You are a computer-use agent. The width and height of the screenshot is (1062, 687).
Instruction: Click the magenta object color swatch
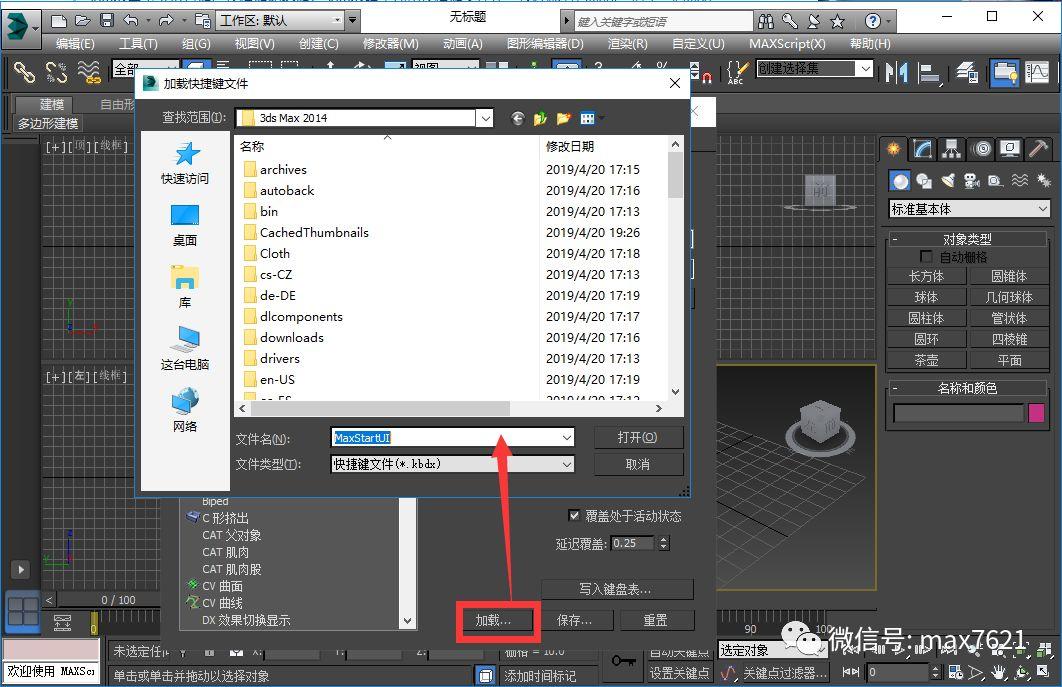[1036, 413]
